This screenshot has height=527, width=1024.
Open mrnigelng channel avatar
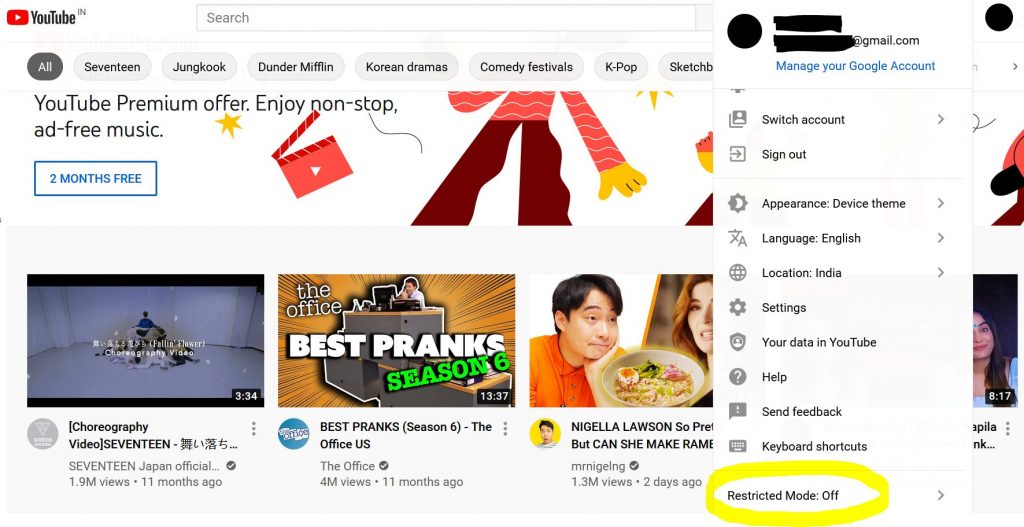[x=545, y=434]
